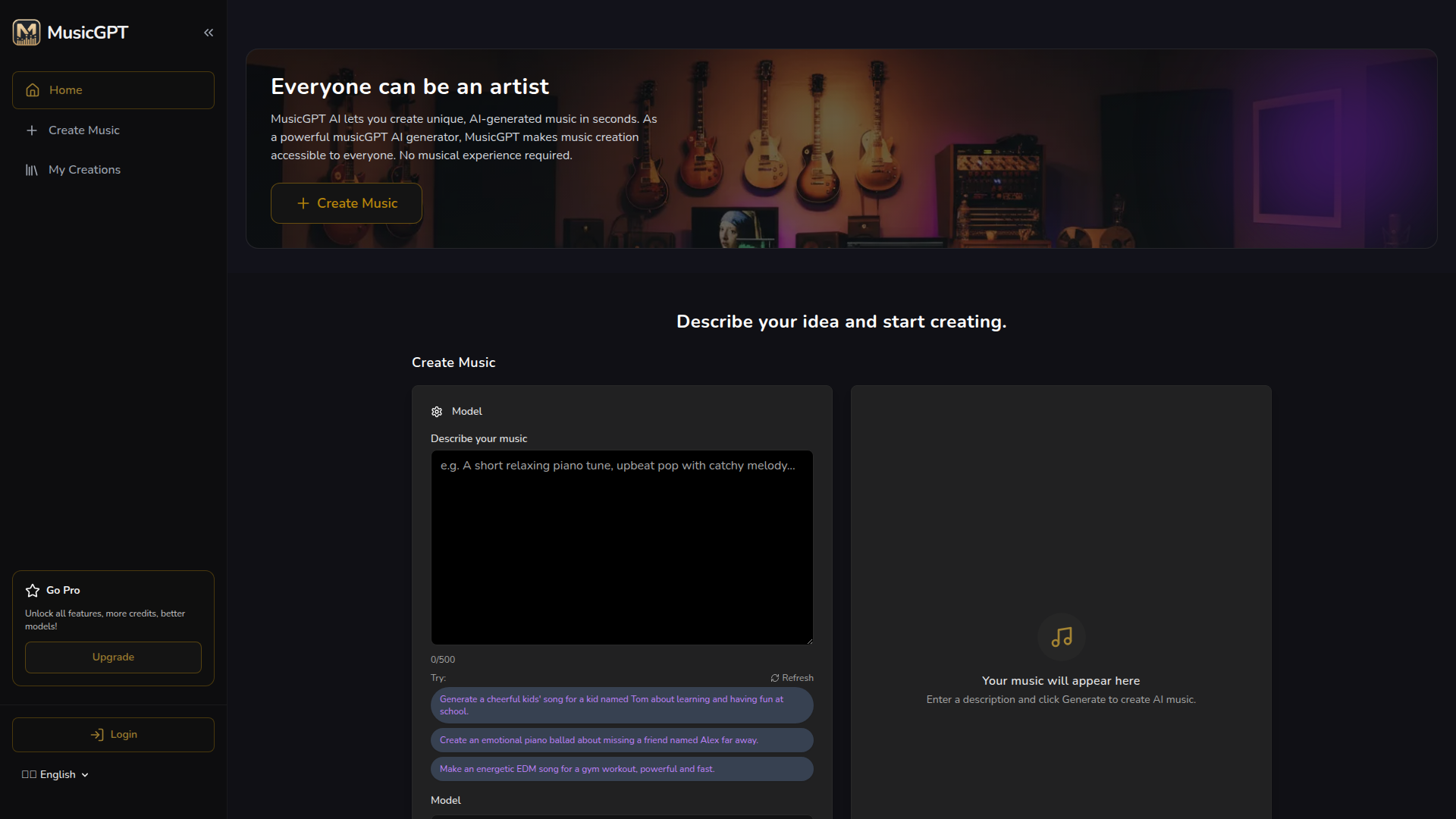Click the Refresh suggestions icon
This screenshot has height=819, width=1456.
point(775,678)
